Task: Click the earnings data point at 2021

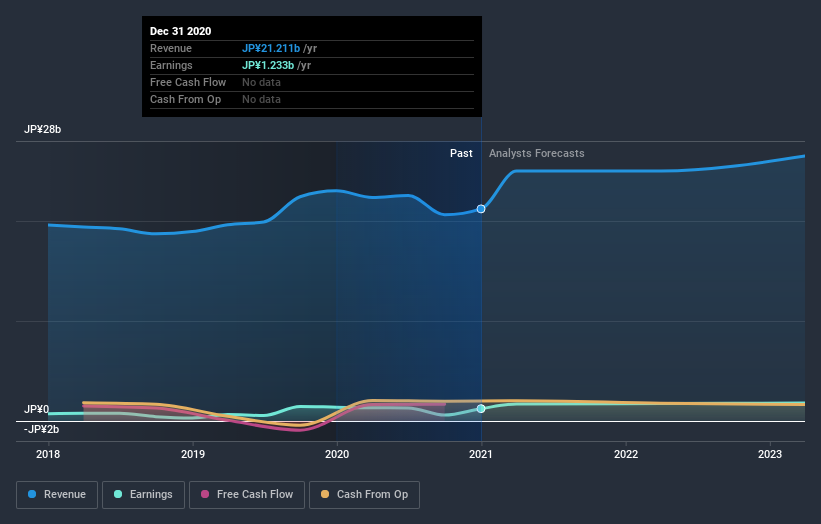Action: (x=481, y=408)
